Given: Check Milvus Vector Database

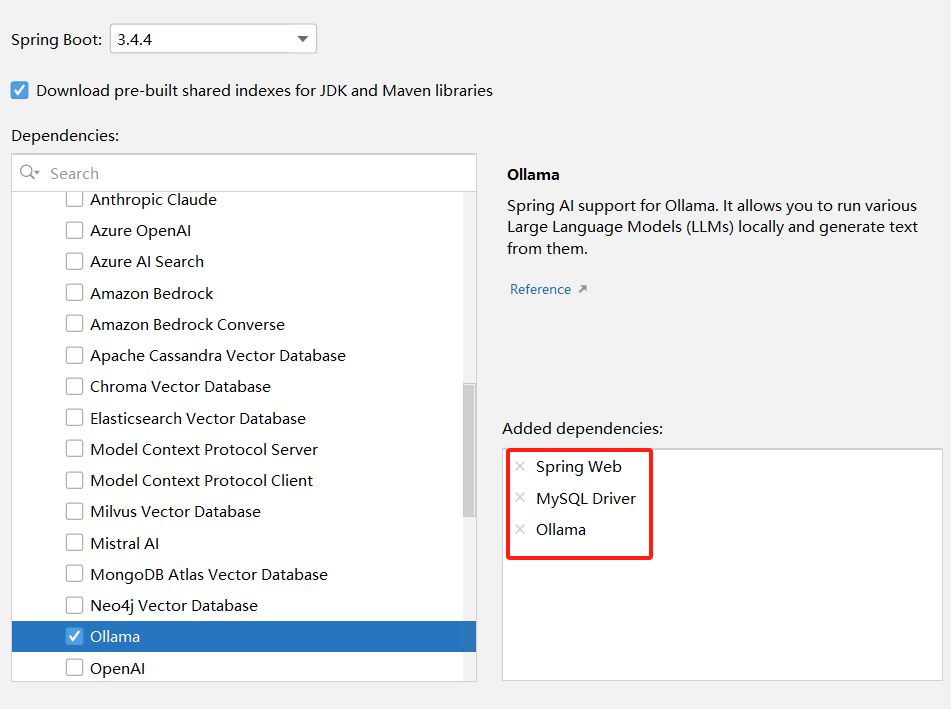Looking at the screenshot, I should pos(74,511).
